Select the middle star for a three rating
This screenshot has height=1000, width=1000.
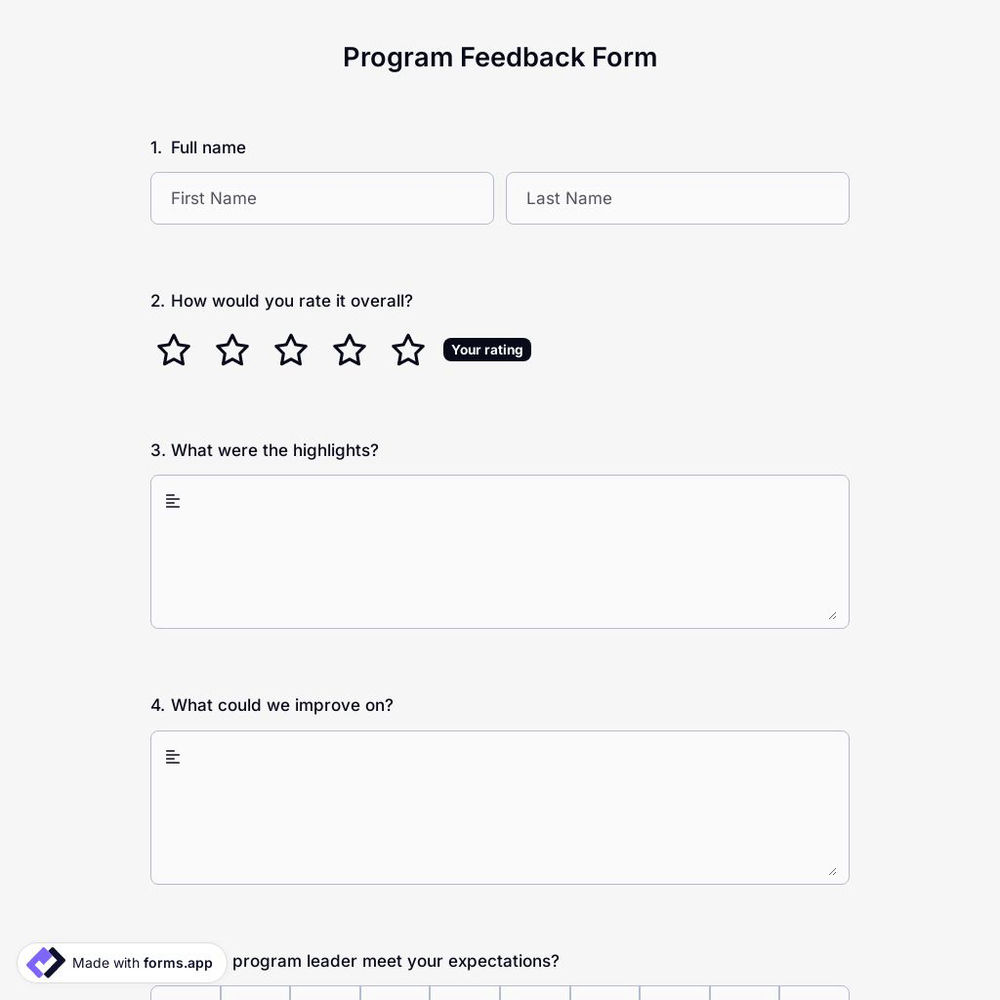coord(290,350)
